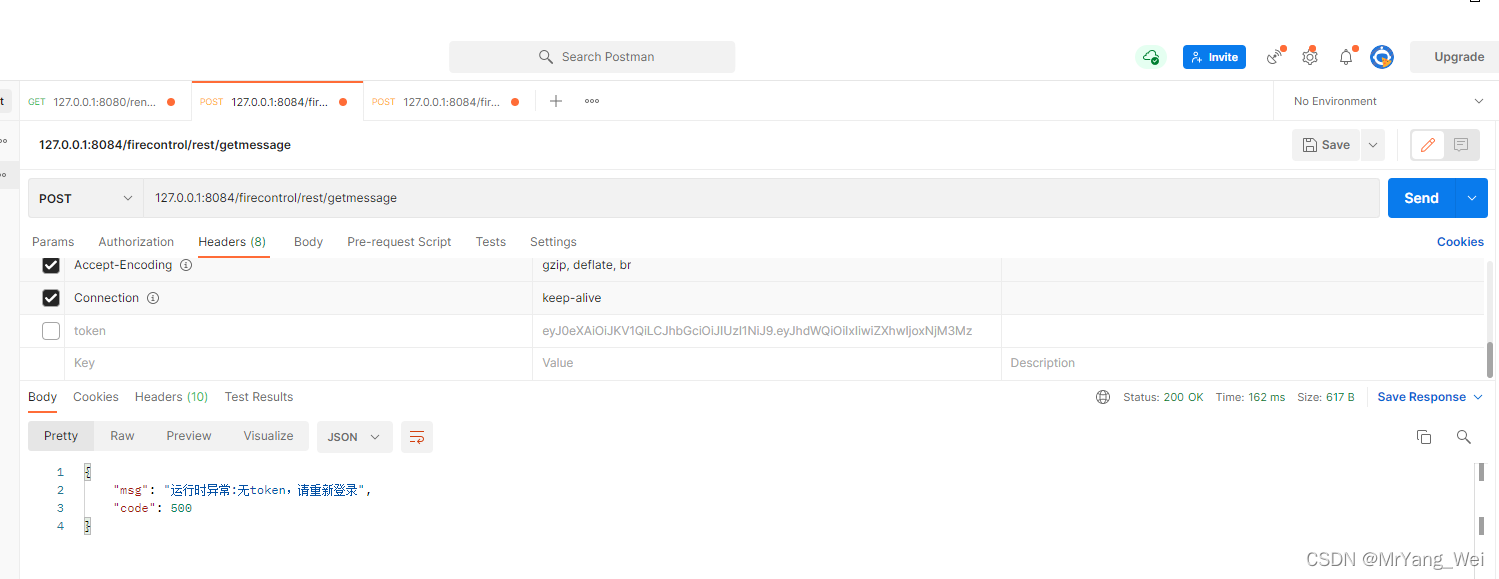Open the Authorization tab
This screenshot has width=1499, height=579.
(136, 242)
